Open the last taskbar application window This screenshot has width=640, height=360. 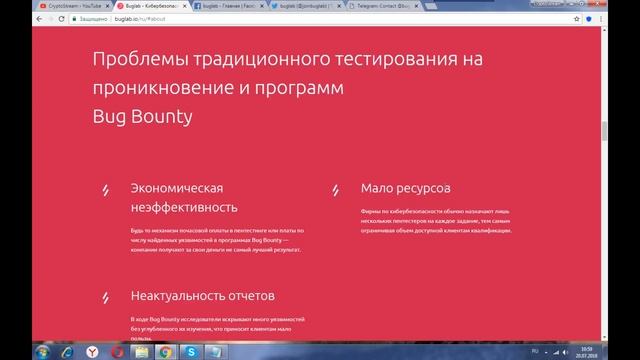216,352
